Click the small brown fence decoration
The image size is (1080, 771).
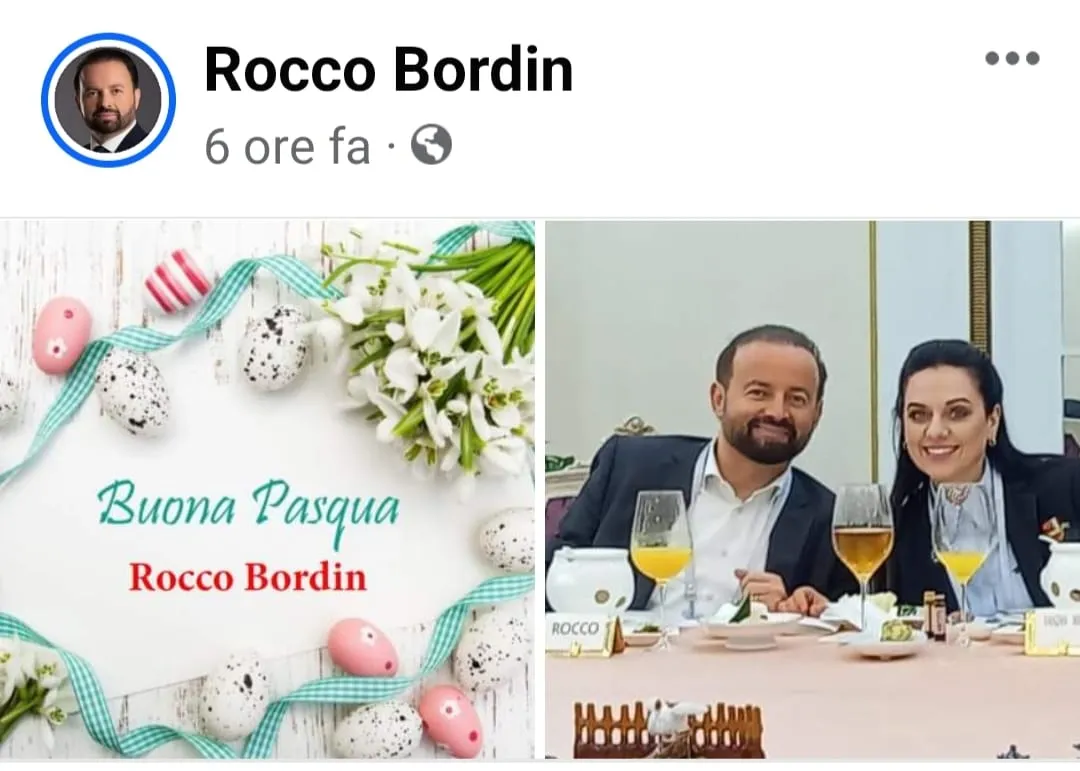coord(668,729)
